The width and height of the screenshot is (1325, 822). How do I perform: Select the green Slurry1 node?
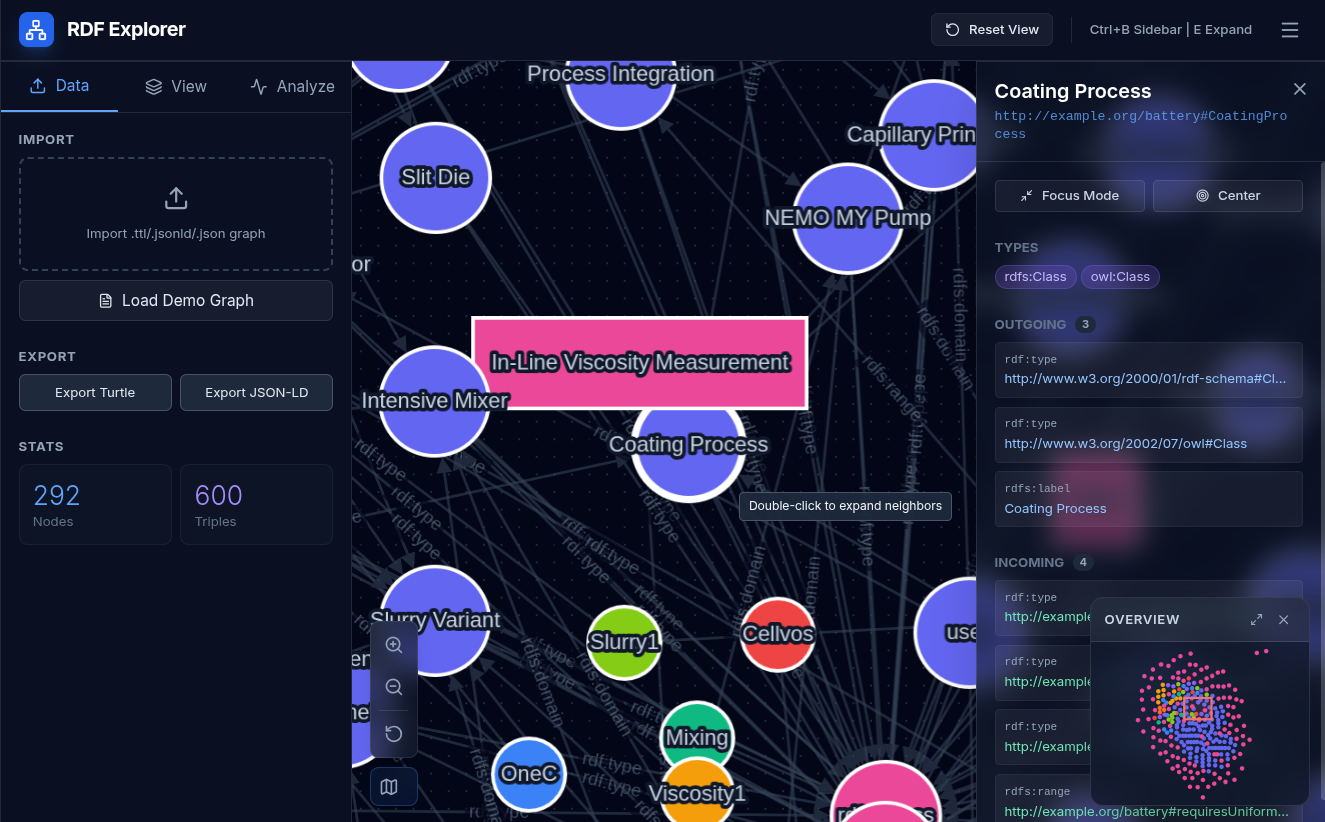click(x=624, y=642)
